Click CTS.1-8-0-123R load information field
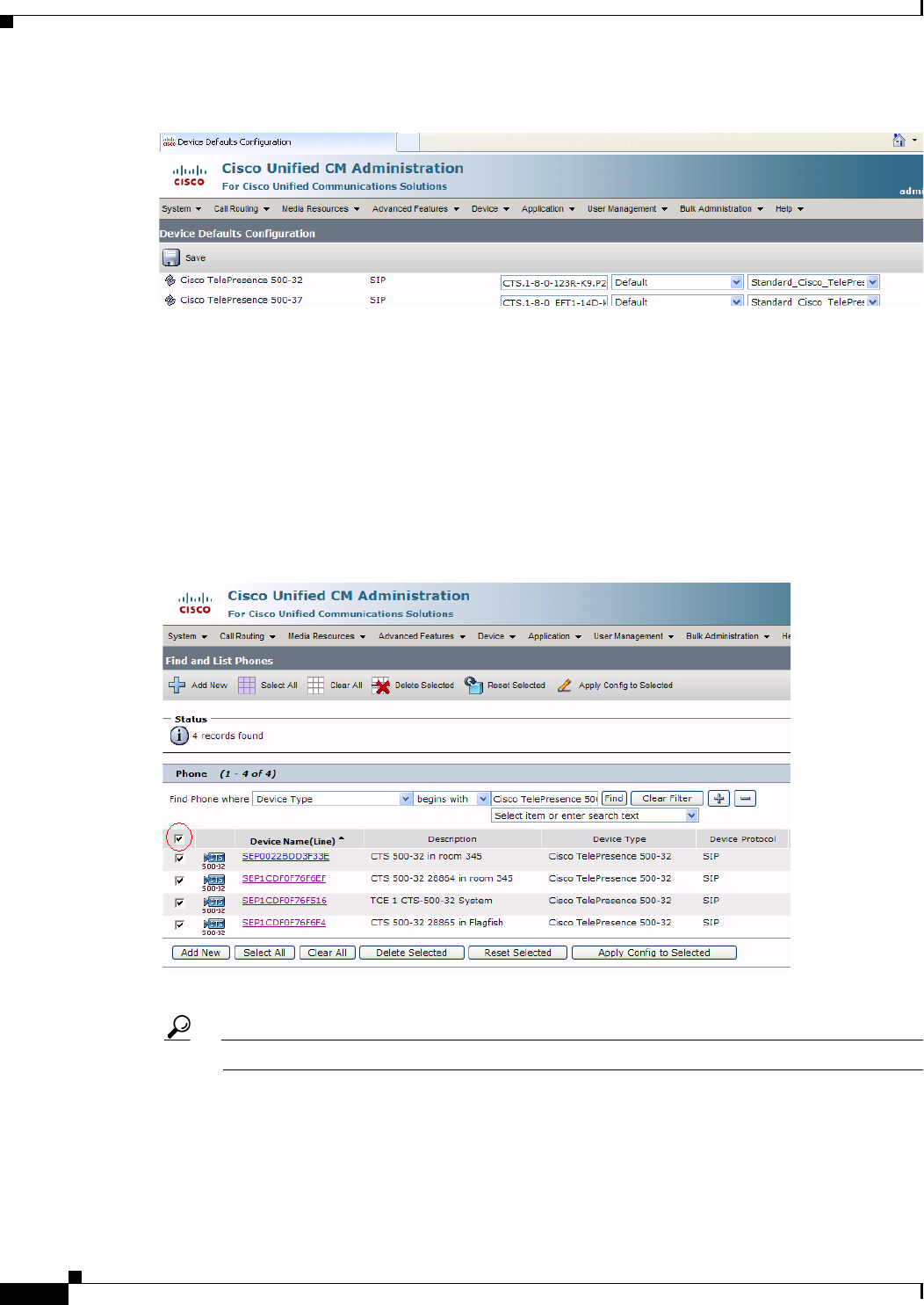Image resolution: width=924 pixels, height=1305 pixels. (554, 283)
